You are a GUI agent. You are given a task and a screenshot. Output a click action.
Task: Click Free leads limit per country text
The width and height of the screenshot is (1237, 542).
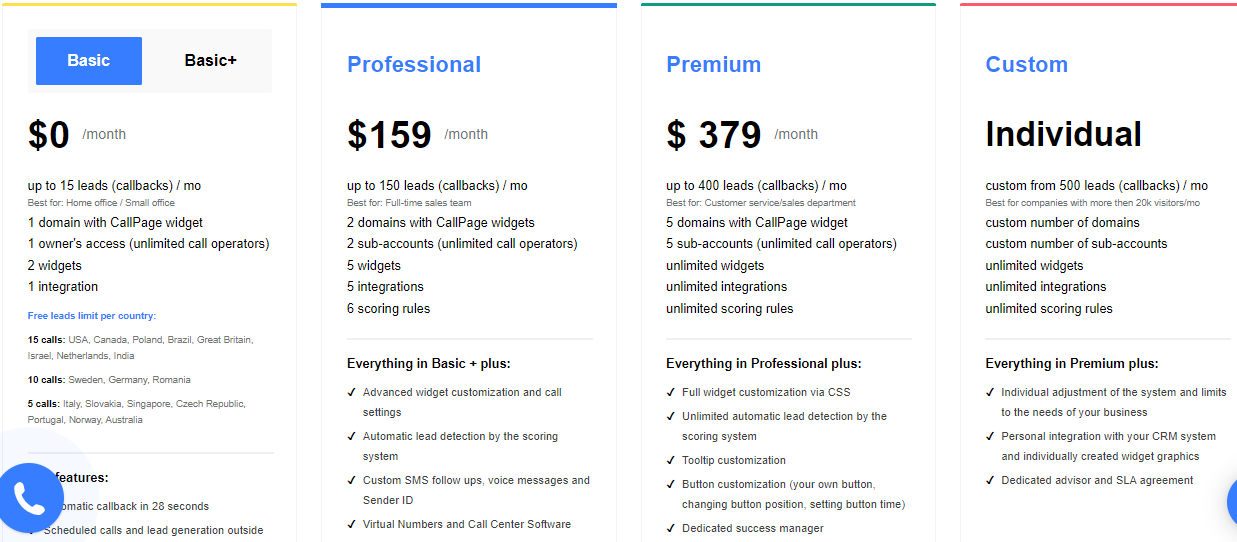(92, 316)
